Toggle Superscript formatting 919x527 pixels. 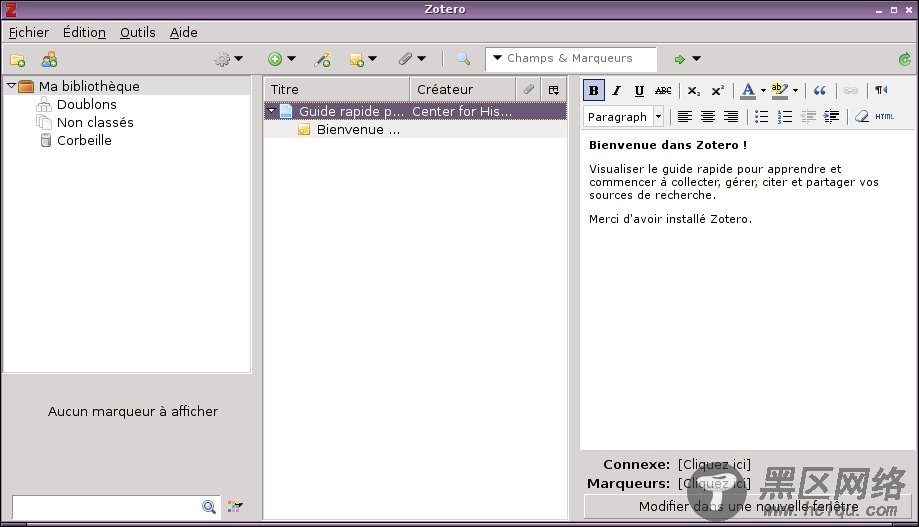coord(717,90)
